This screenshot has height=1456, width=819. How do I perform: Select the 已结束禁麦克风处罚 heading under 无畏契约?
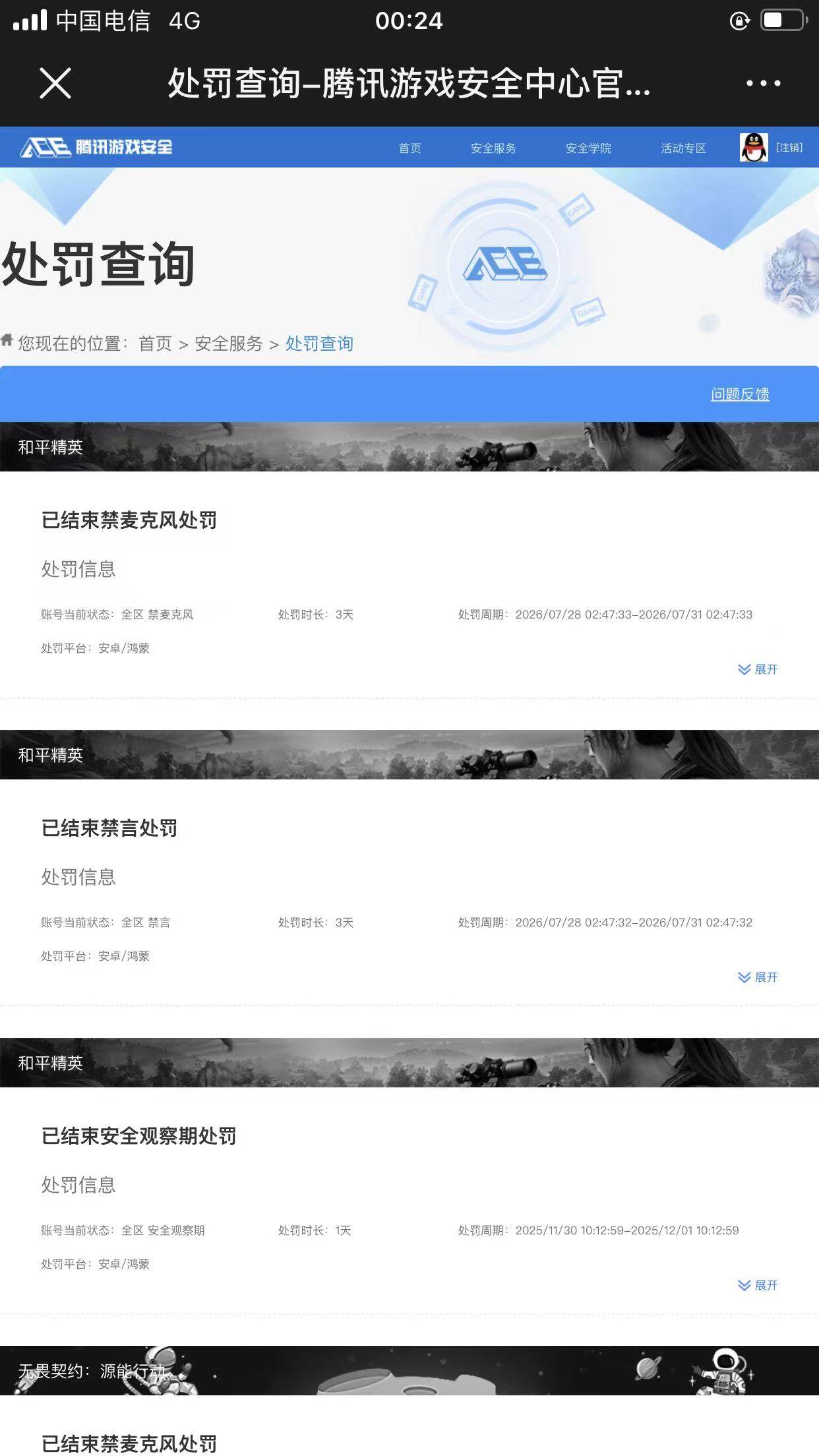tap(129, 1443)
